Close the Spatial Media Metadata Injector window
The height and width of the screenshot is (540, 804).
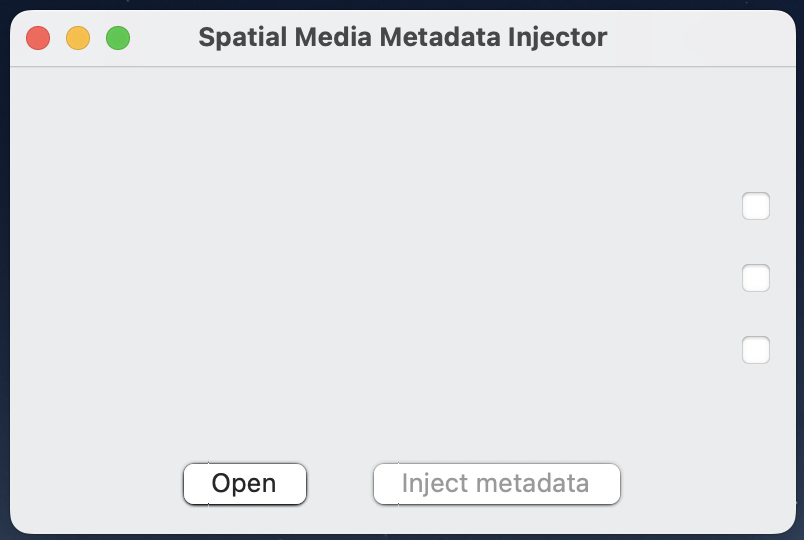click(x=38, y=39)
